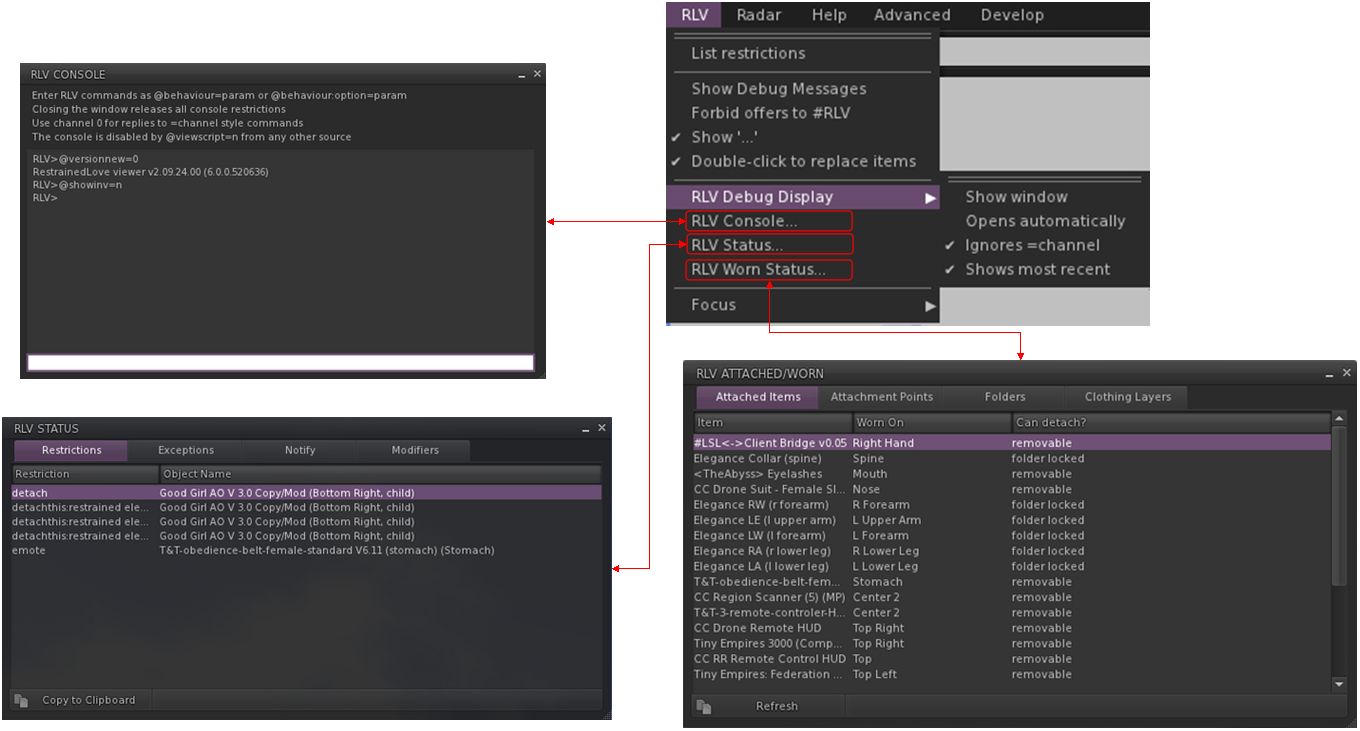This screenshot has height=731, width=1360.
Task: Open the Radar menu
Action: 759,15
